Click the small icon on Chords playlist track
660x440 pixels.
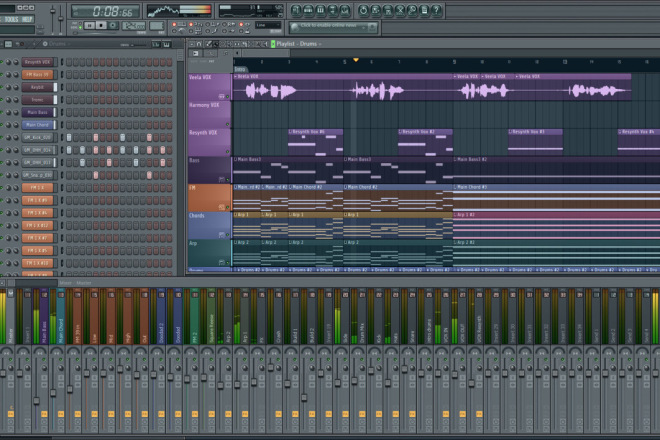[x=222, y=235]
